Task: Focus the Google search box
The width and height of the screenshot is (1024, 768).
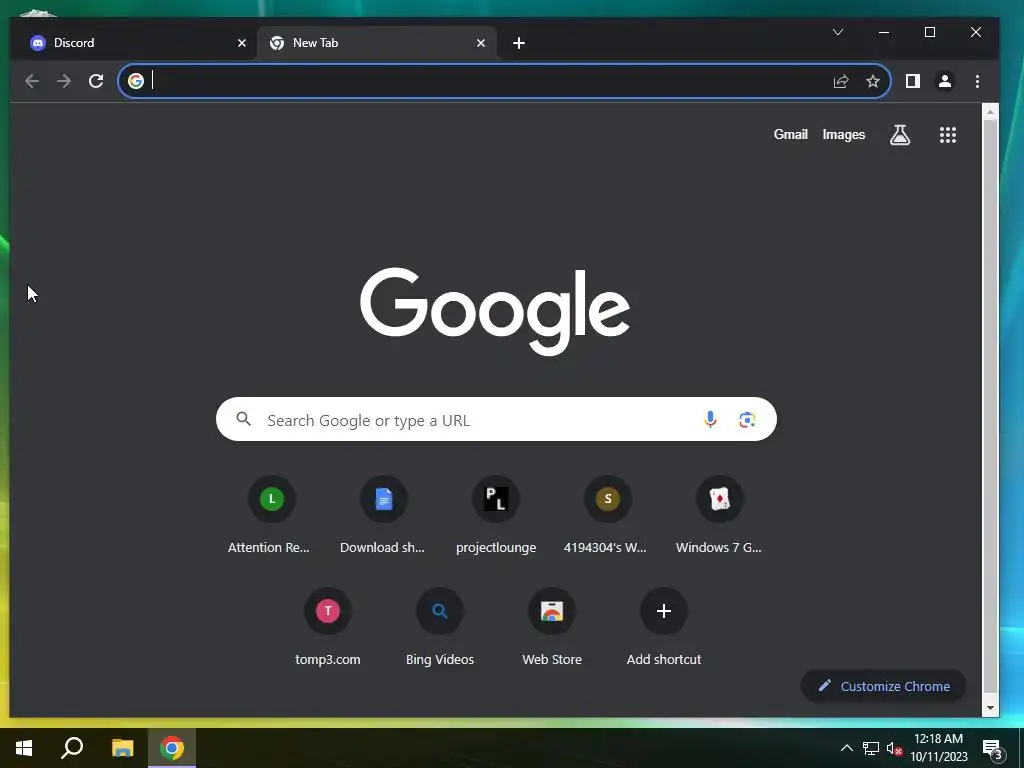Action: click(496, 419)
